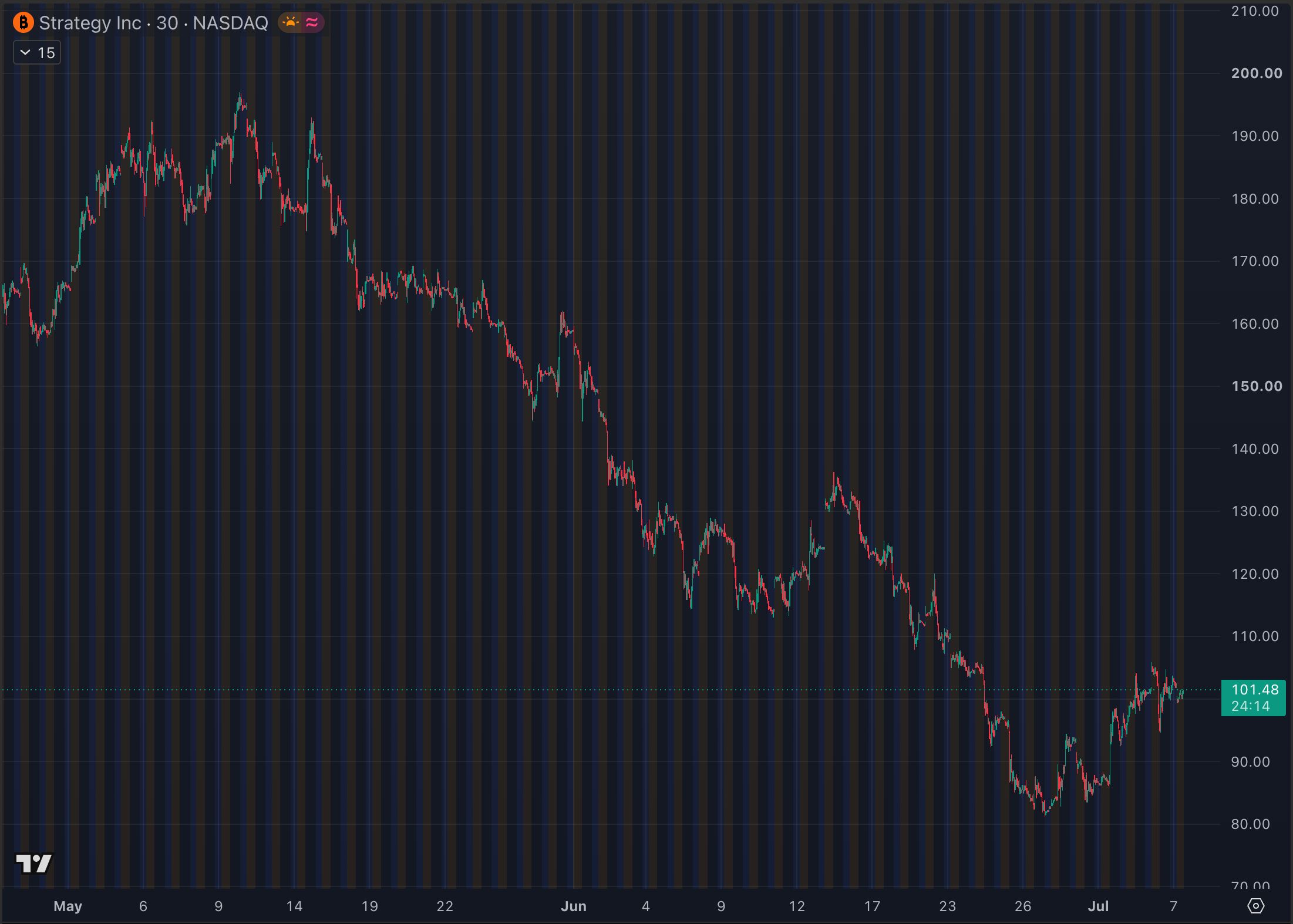Screen dimensions: 1293x924
Task: Click the "May" month label on time axis
Action: click(68, 906)
